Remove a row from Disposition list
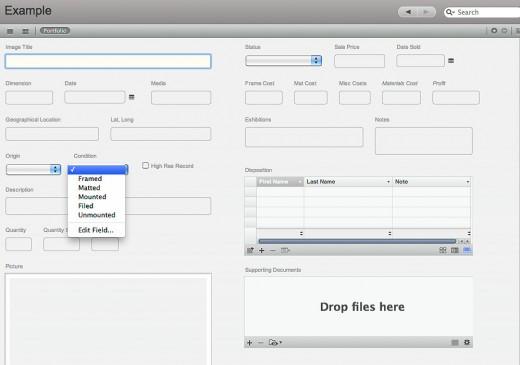Viewport: 520px width, 365px height. pos(273,250)
